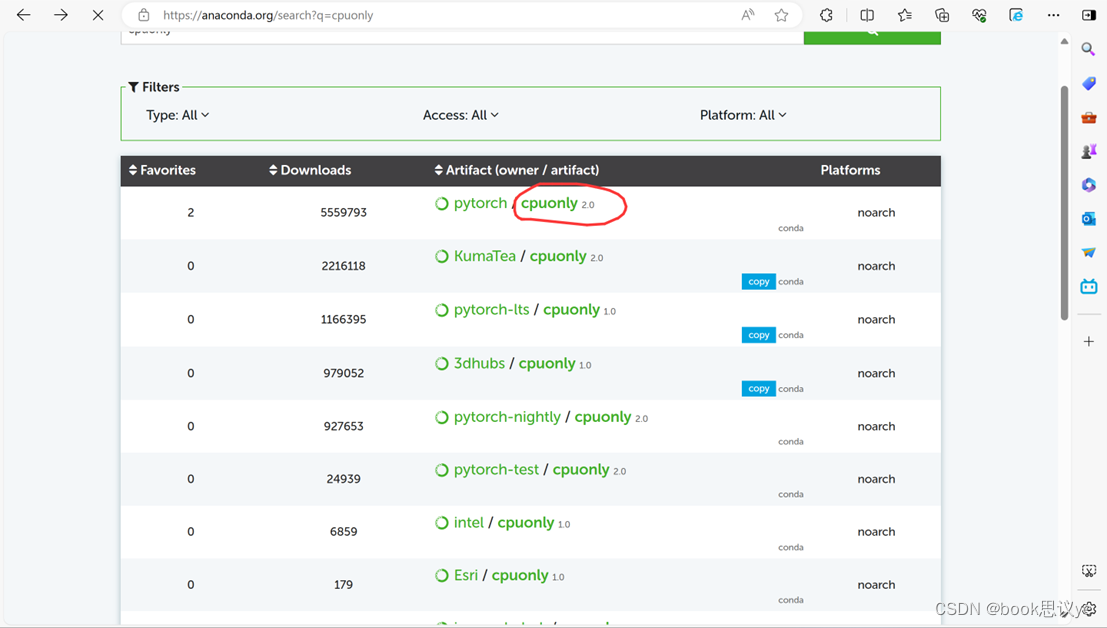Open pytorch / cpuonly 2.0 package
Screen dimensions: 1107x628
[549, 203]
